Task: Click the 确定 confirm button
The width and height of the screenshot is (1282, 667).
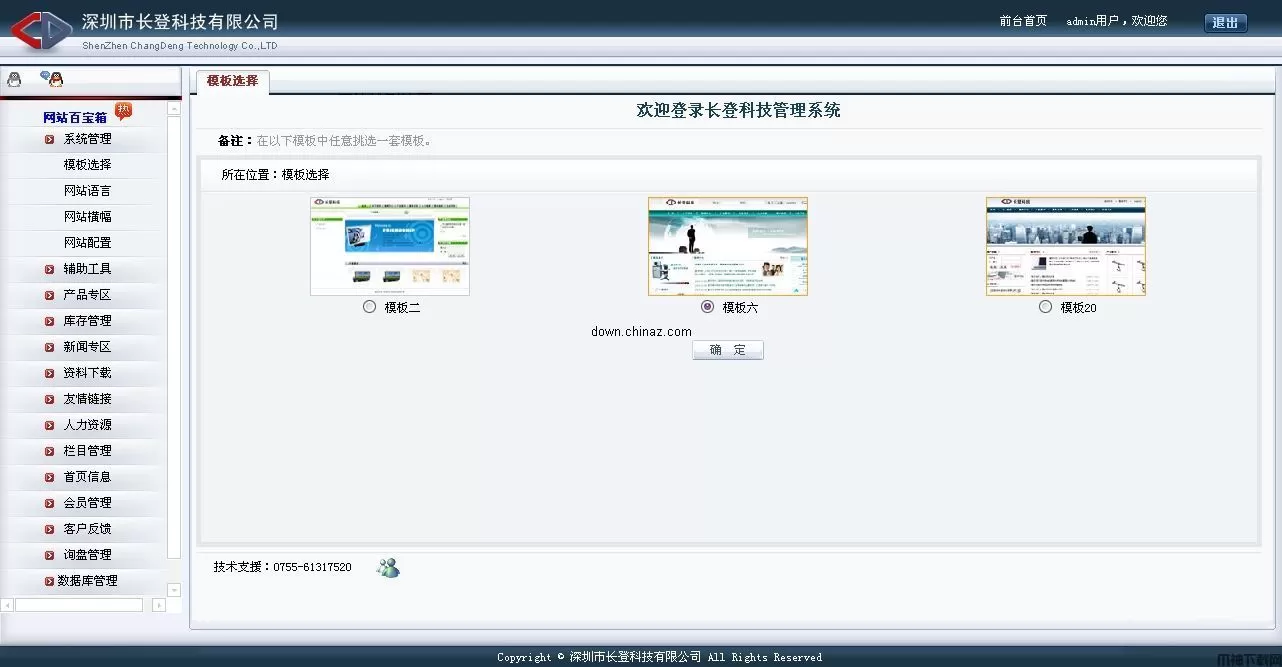Action: [x=728, y=350]
